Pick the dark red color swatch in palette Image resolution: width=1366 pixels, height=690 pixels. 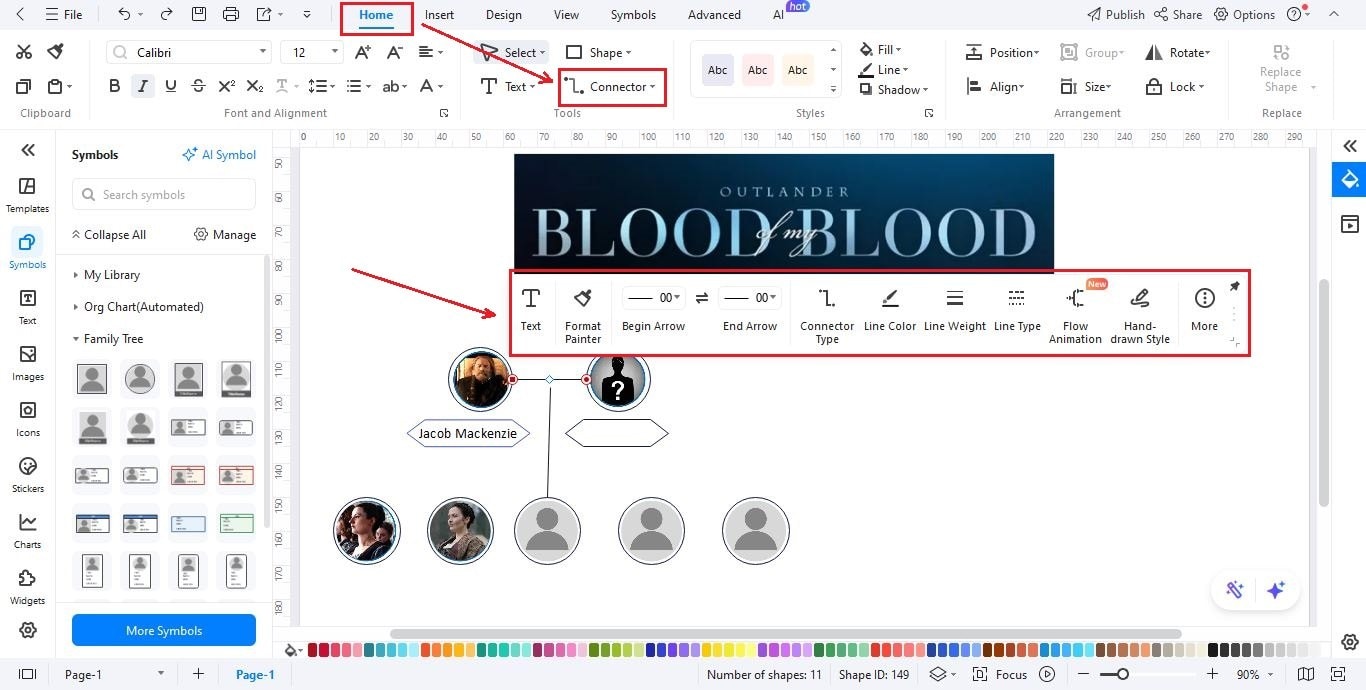coord(313,650)
